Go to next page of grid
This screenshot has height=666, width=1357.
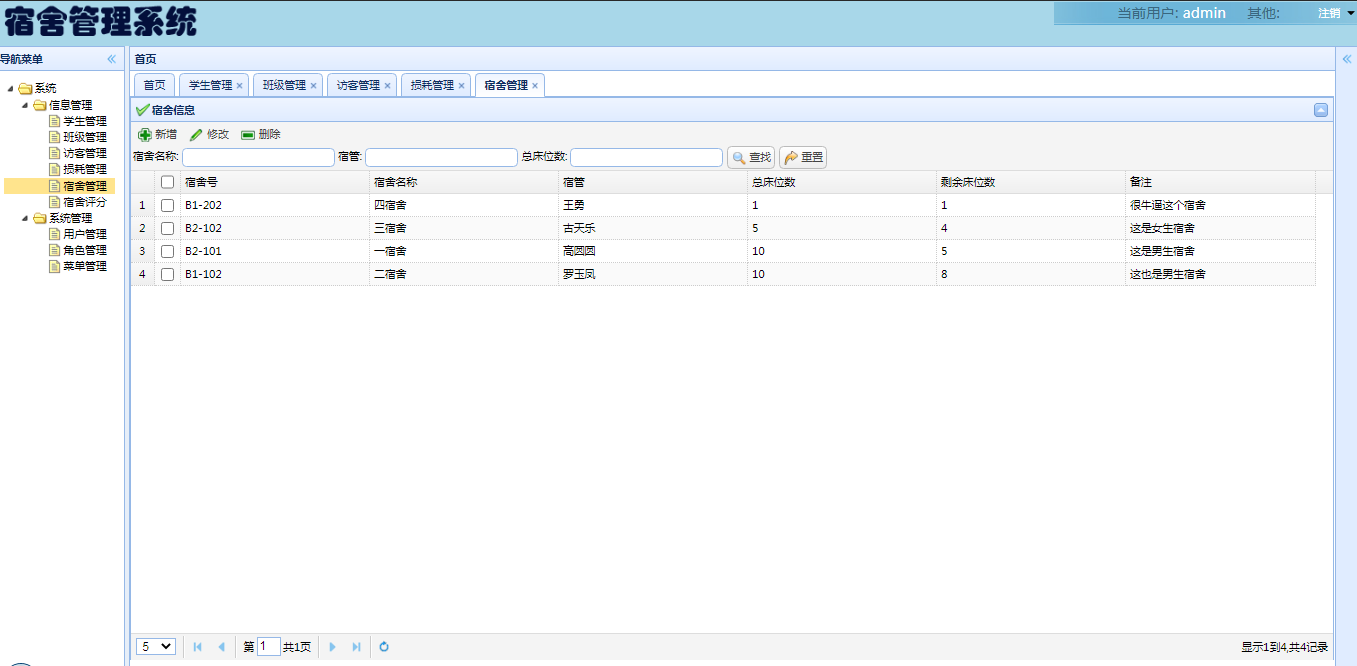pyautogui.click(x=333, y=647)
